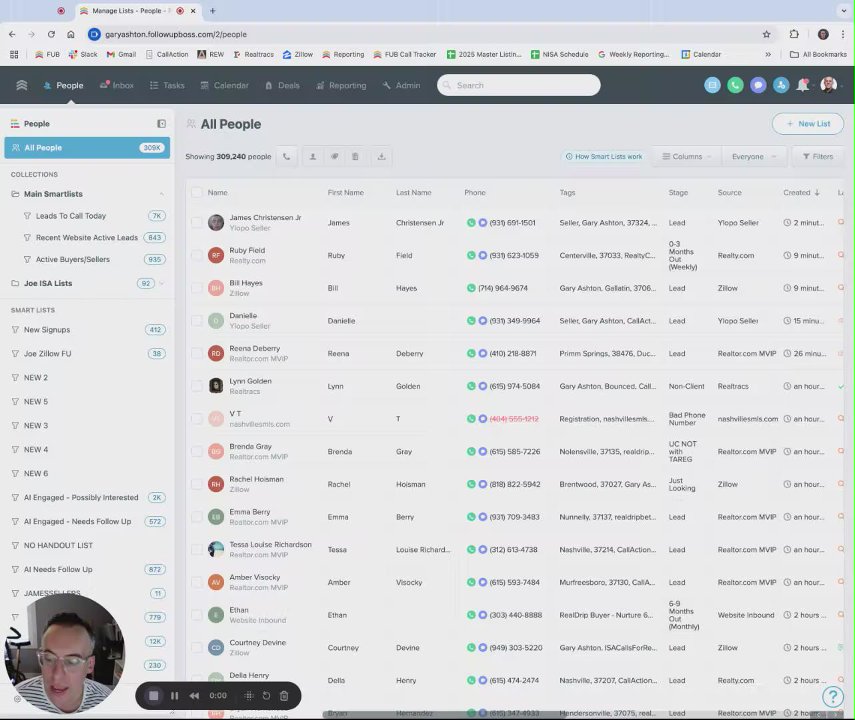Open the Deals nav item
The image size is (855, 720).
point(282,85)
